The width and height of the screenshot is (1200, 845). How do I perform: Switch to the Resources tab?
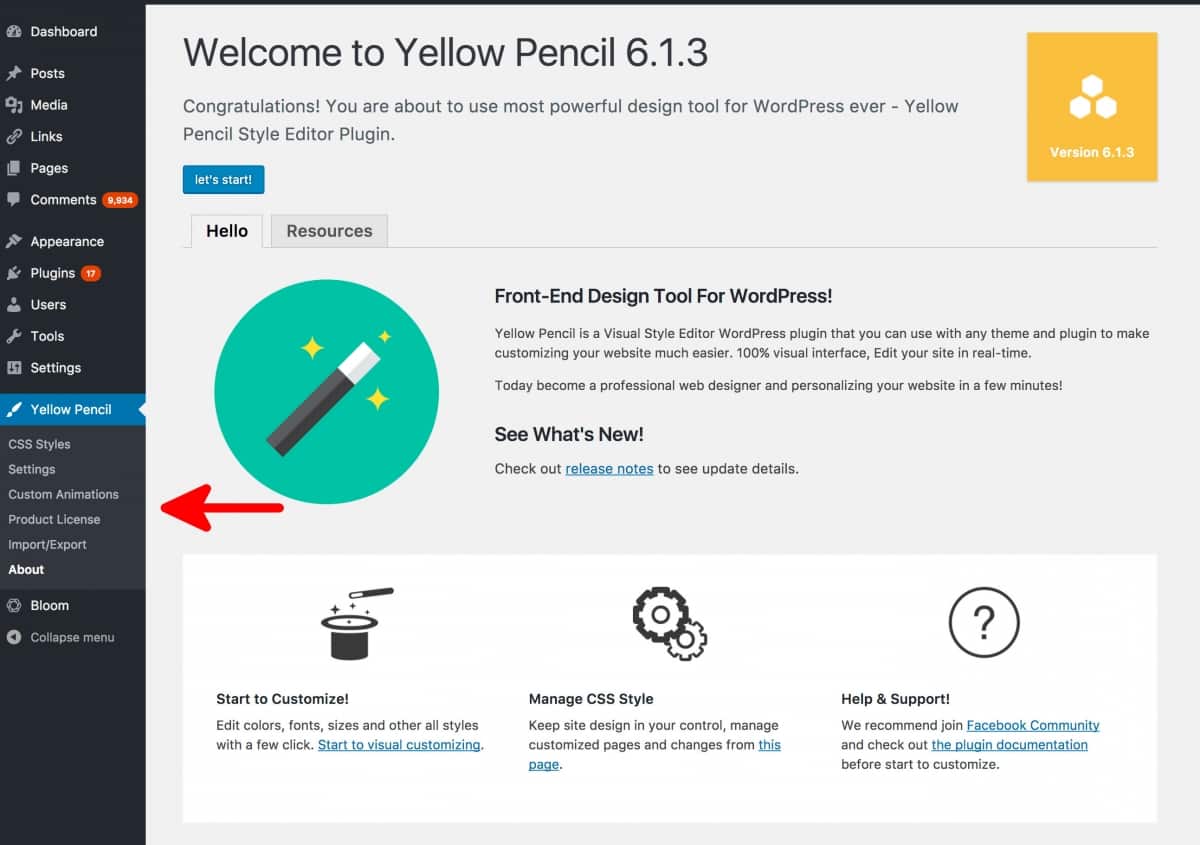328,230
